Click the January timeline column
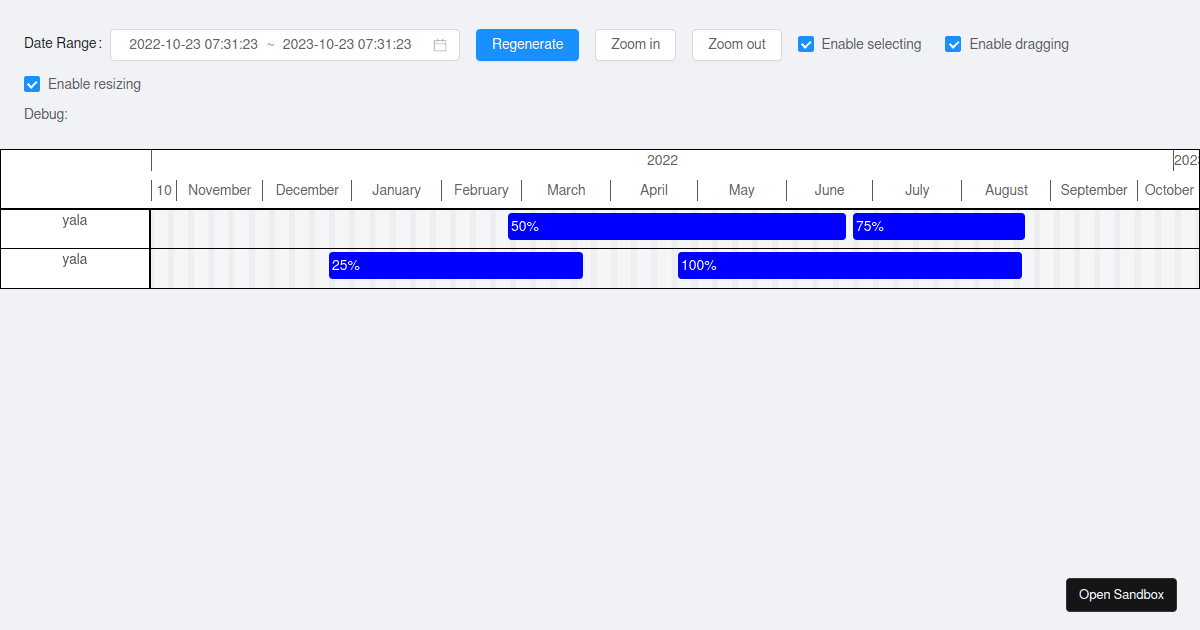 pyautogui.click(x=396, y=190)
